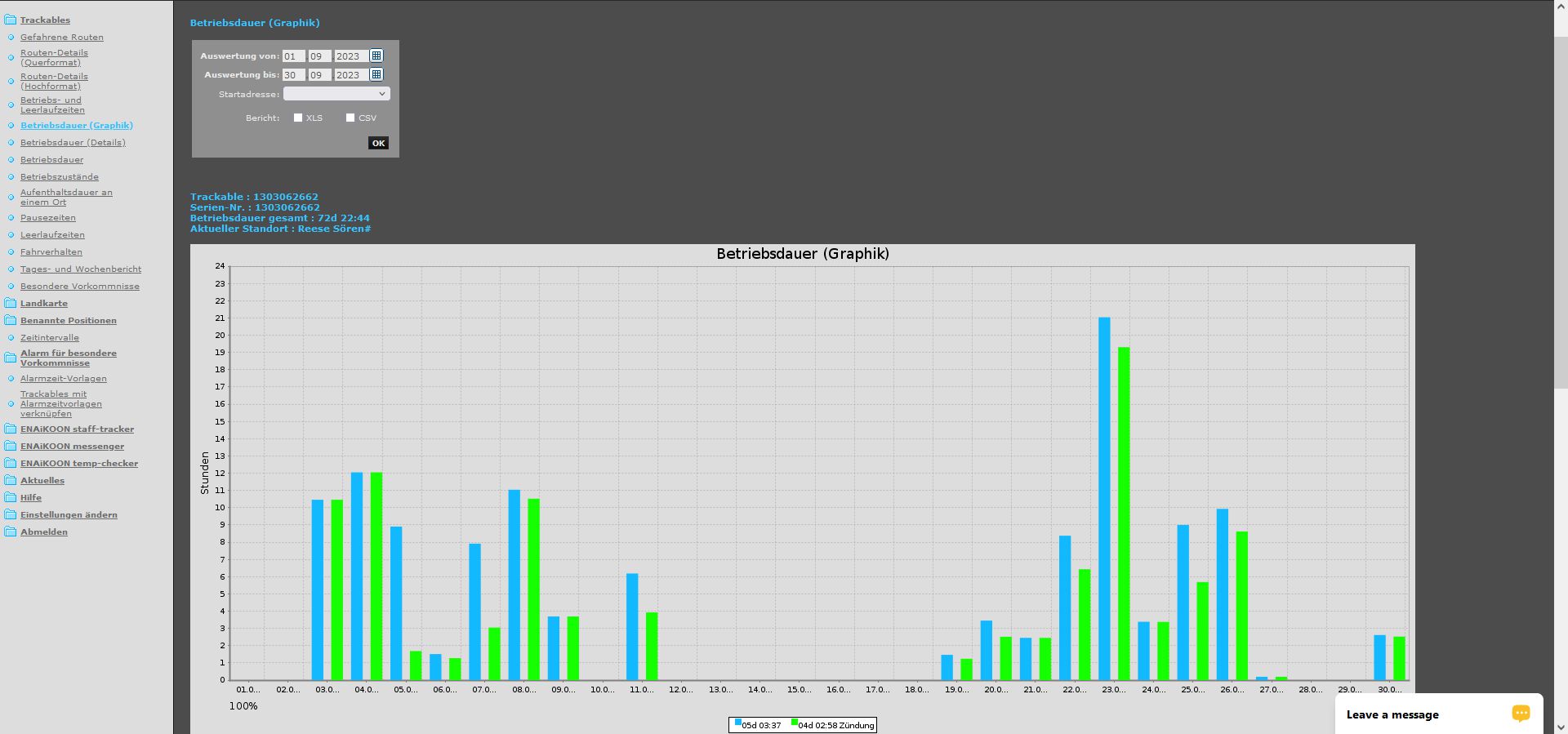This screenshot has width=1568, height=734.
Task: Click the blue legend swatch for 05d 03:37
Action: [x=738, y=723]
